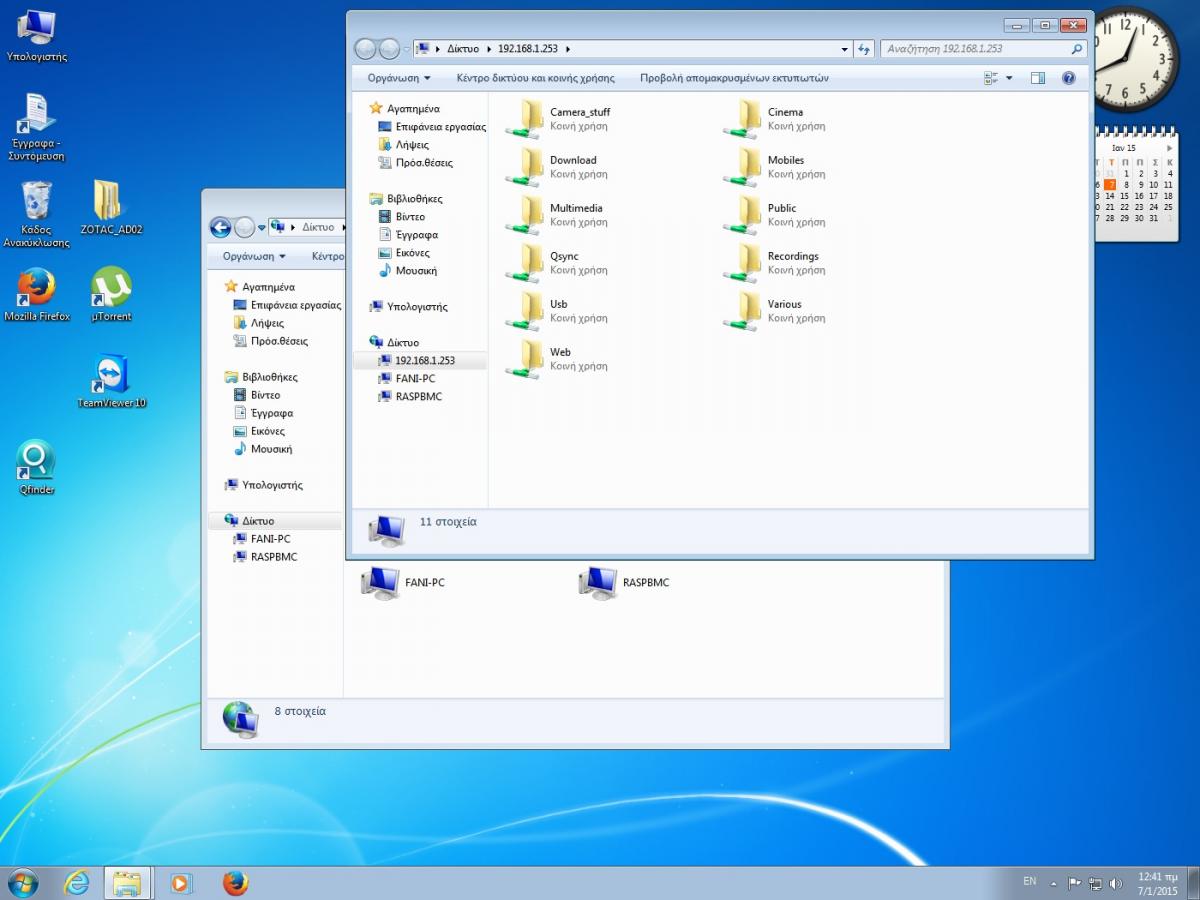The width and height of the screenshot is (1200, 900).
Task: Open the FANI-PC computer icon in the rear window file pane
Action: [403, 582]
